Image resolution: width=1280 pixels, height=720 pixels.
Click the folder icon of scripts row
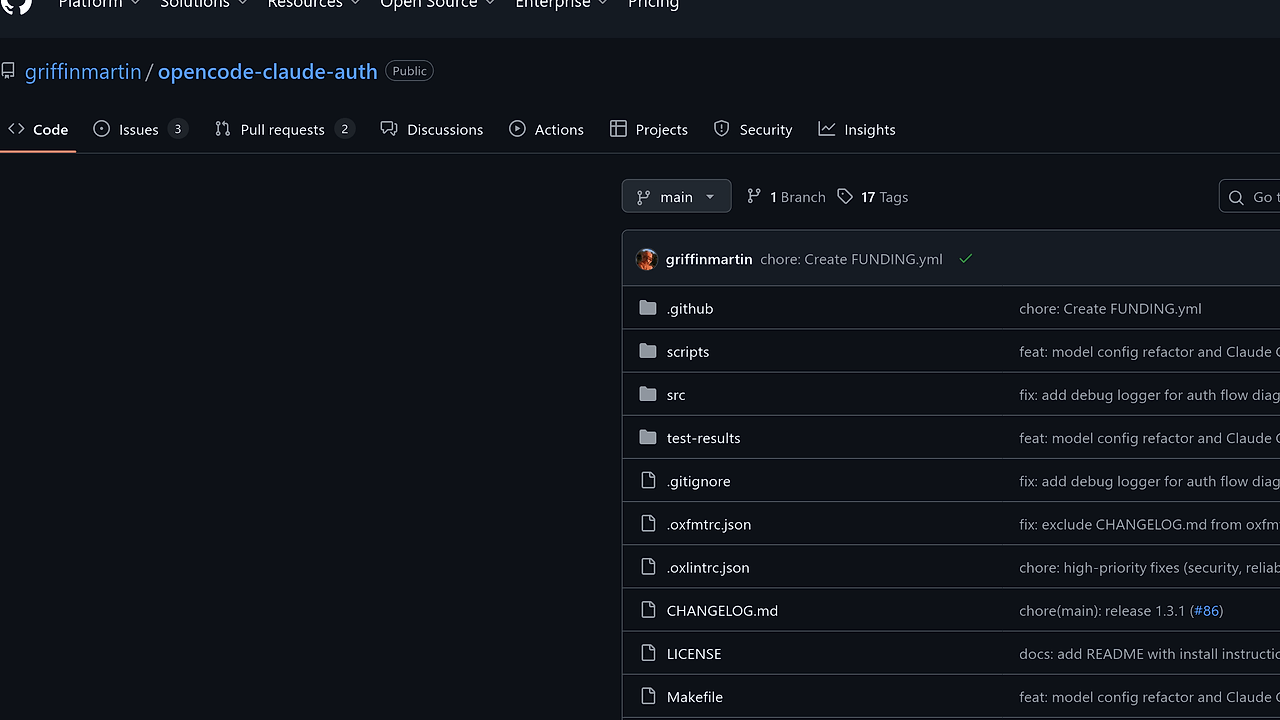point(648,351)
